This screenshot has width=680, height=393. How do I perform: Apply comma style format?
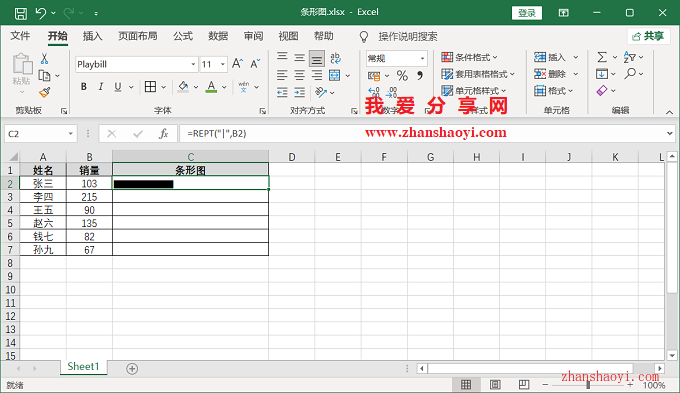[x=420, y=75]
